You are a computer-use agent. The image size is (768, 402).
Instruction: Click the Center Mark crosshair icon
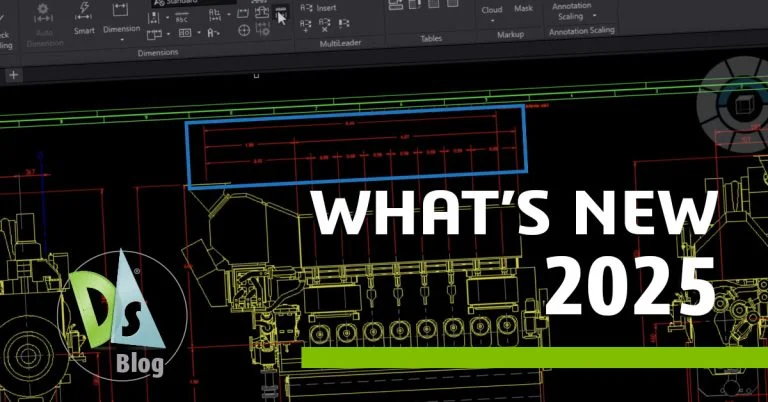pos(243,31)
